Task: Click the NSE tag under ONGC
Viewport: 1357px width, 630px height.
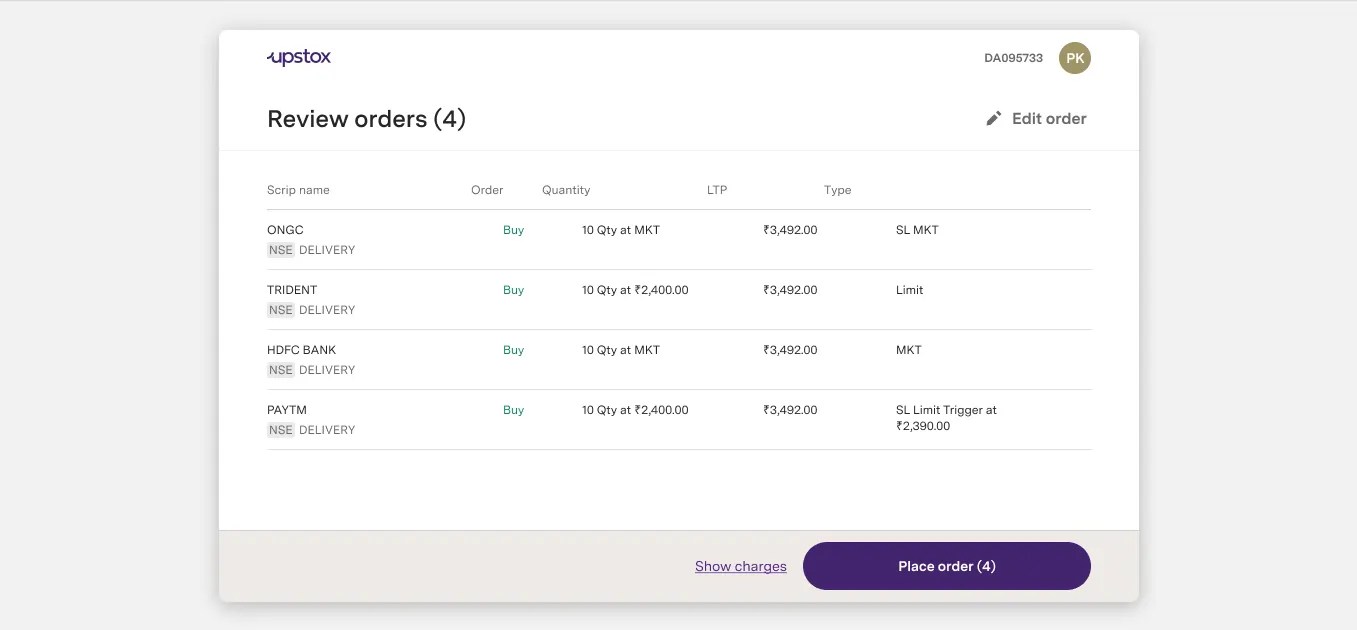Action: coord(280,249)
